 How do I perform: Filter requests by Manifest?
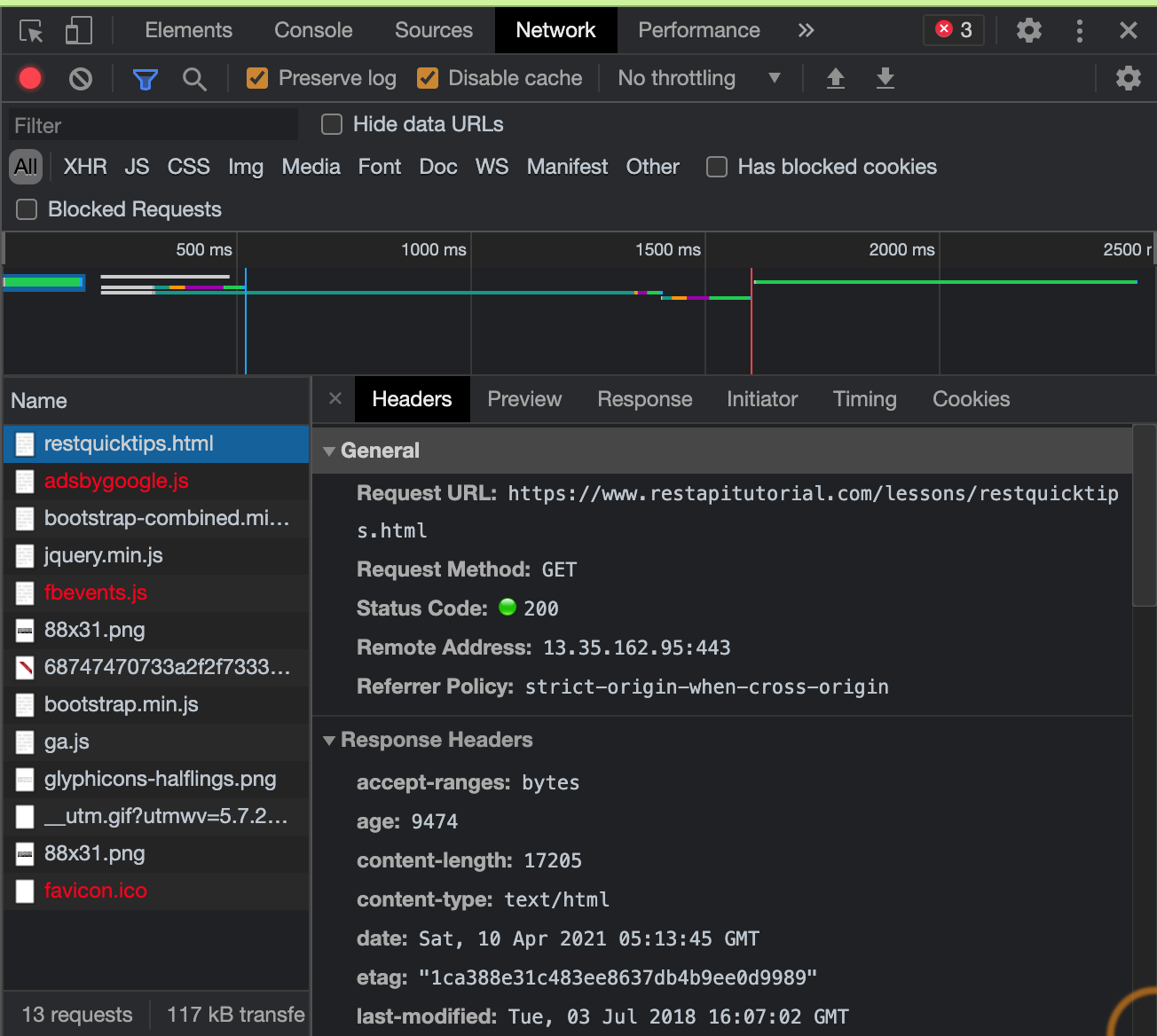568,167
